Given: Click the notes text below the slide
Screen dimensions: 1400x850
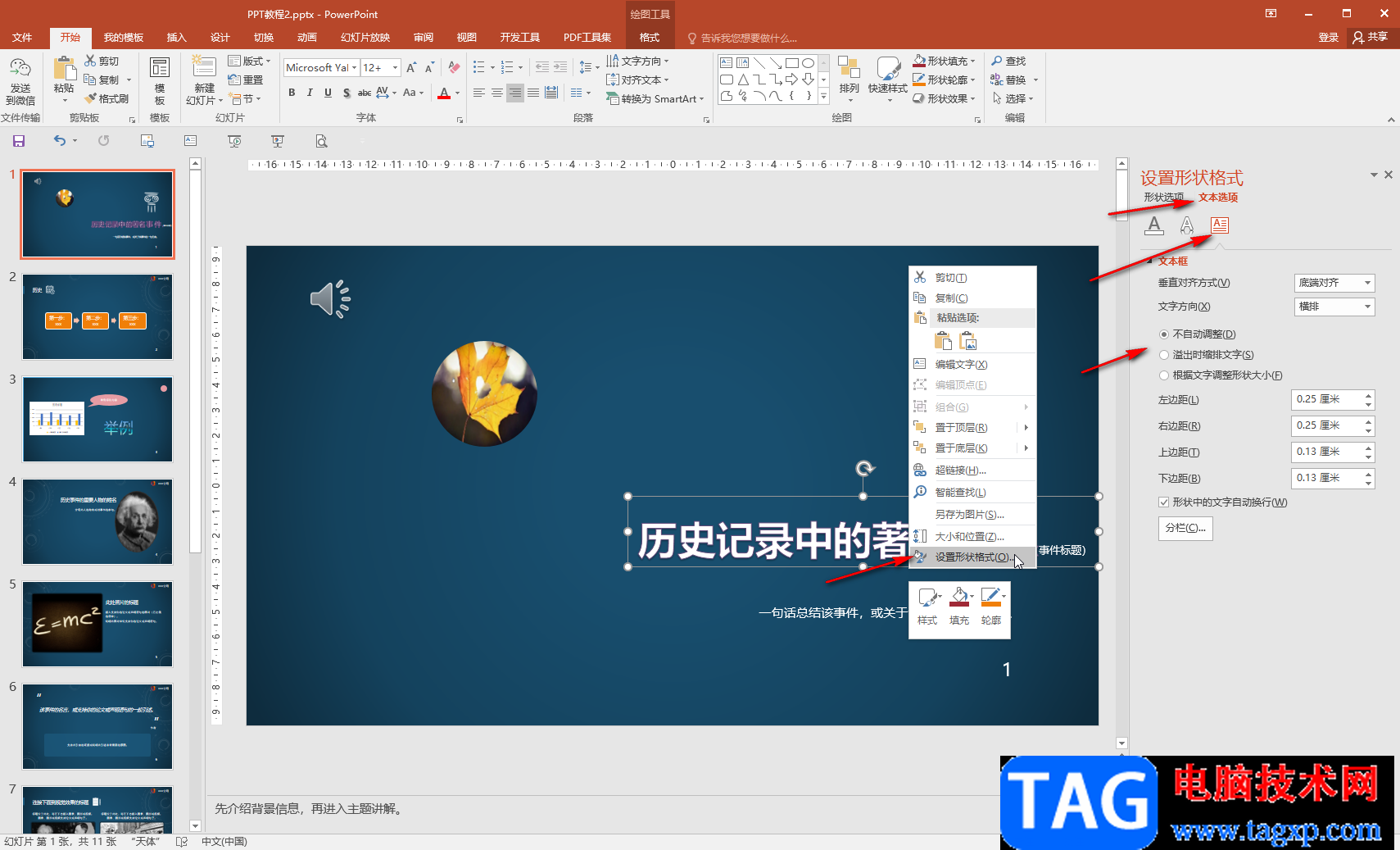Looking at the screenshot, I should [309, 809].
